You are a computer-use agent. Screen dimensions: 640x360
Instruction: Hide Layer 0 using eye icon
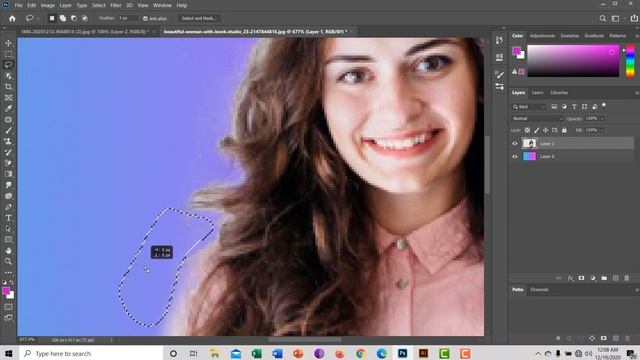click(x=515, y=156)
